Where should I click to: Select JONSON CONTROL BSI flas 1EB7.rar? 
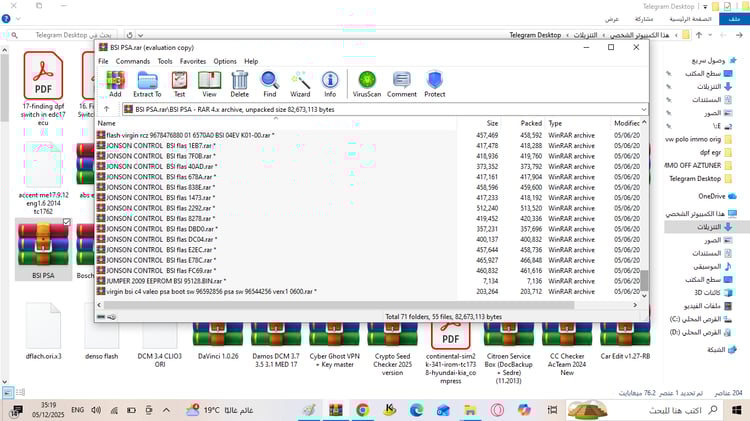(x=368, y=145)
